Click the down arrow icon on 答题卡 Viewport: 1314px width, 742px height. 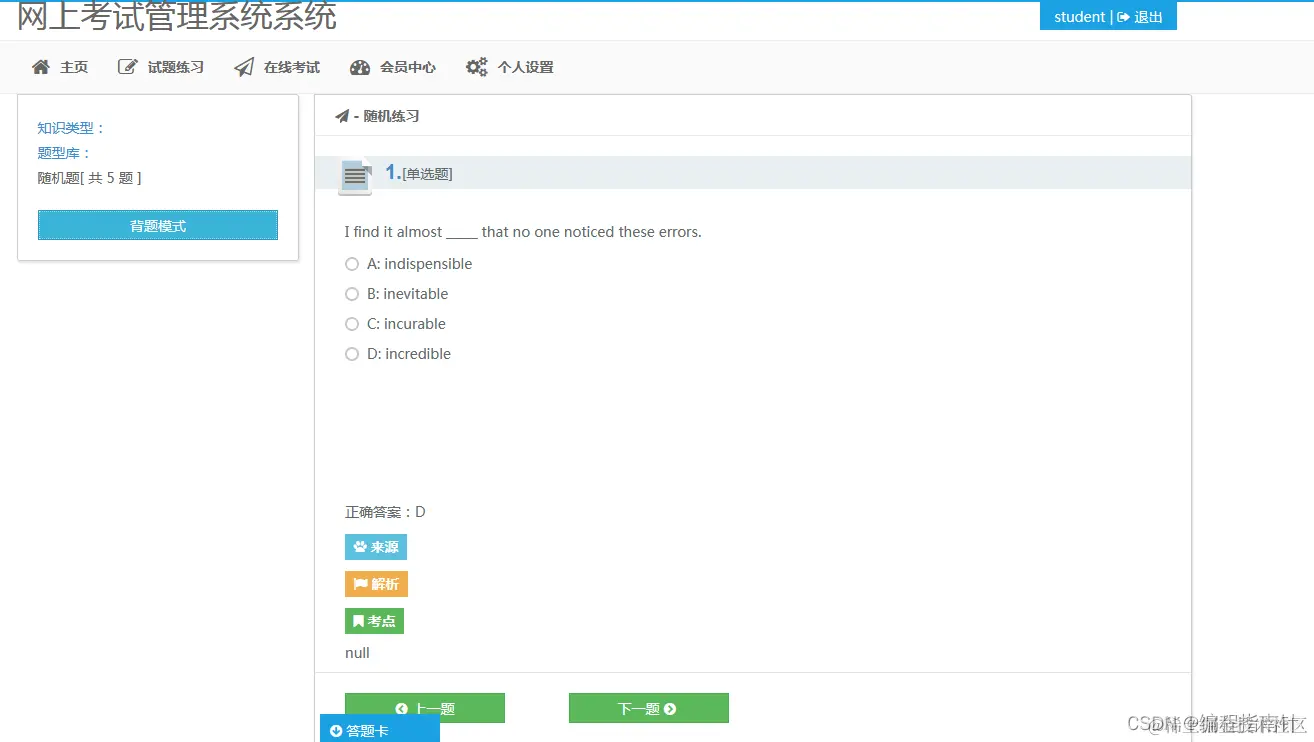coord(336,731)
